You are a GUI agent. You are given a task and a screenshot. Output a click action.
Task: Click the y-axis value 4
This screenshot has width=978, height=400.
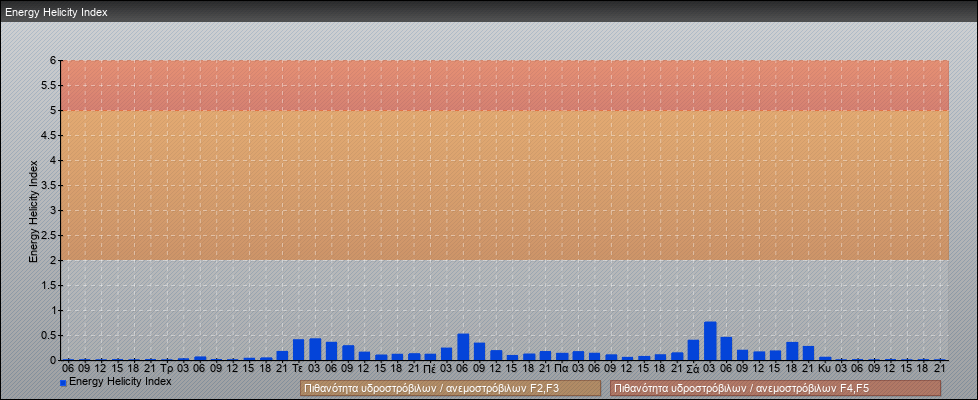point(54,160)
